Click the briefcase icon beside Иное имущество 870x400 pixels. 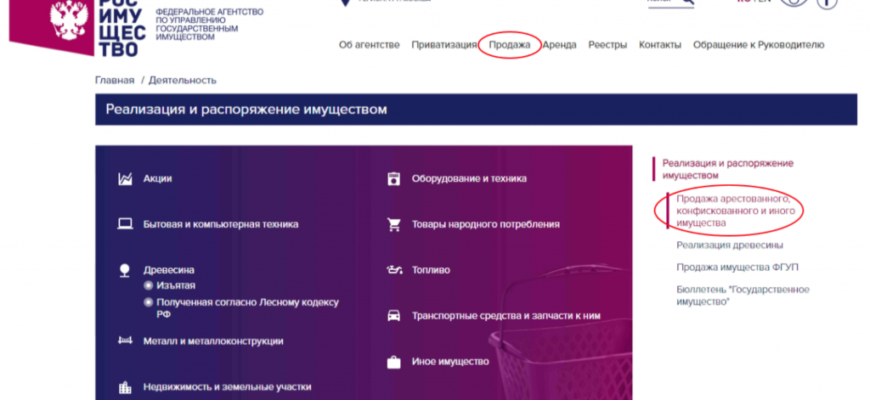pos(394,362)
